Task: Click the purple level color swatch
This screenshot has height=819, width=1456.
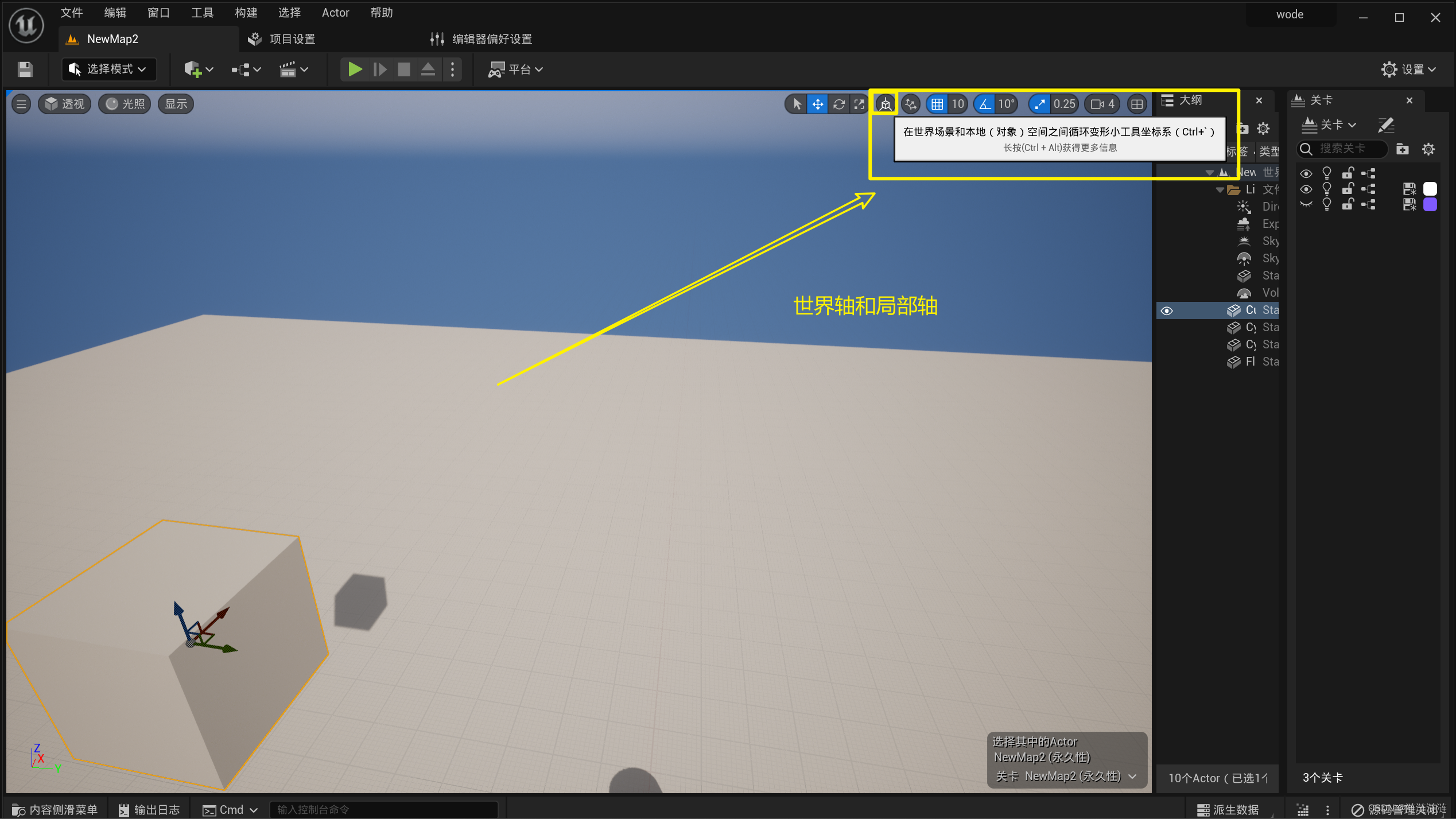Action: tap(1430, 205)
